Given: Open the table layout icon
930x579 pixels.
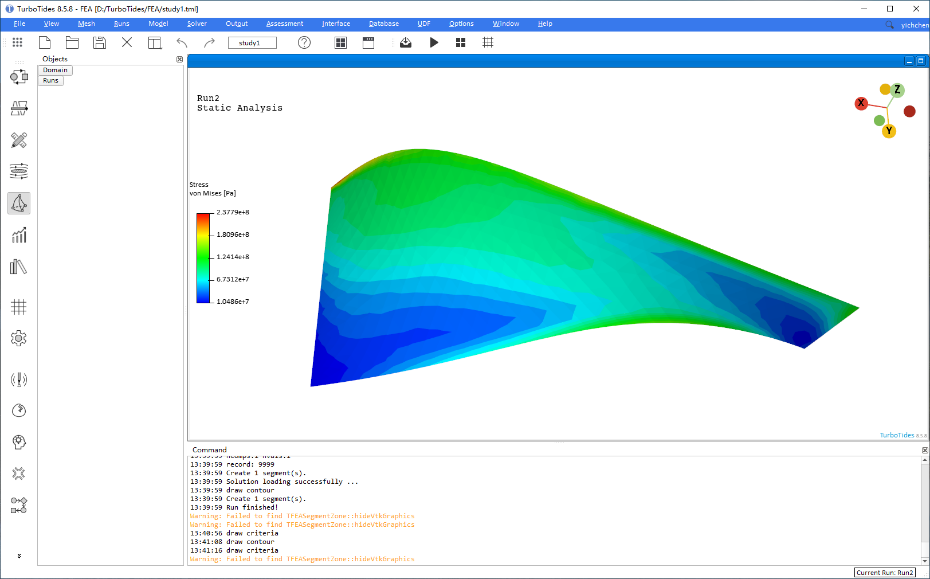Looking at the screenshot, I should tap(155, 43).
